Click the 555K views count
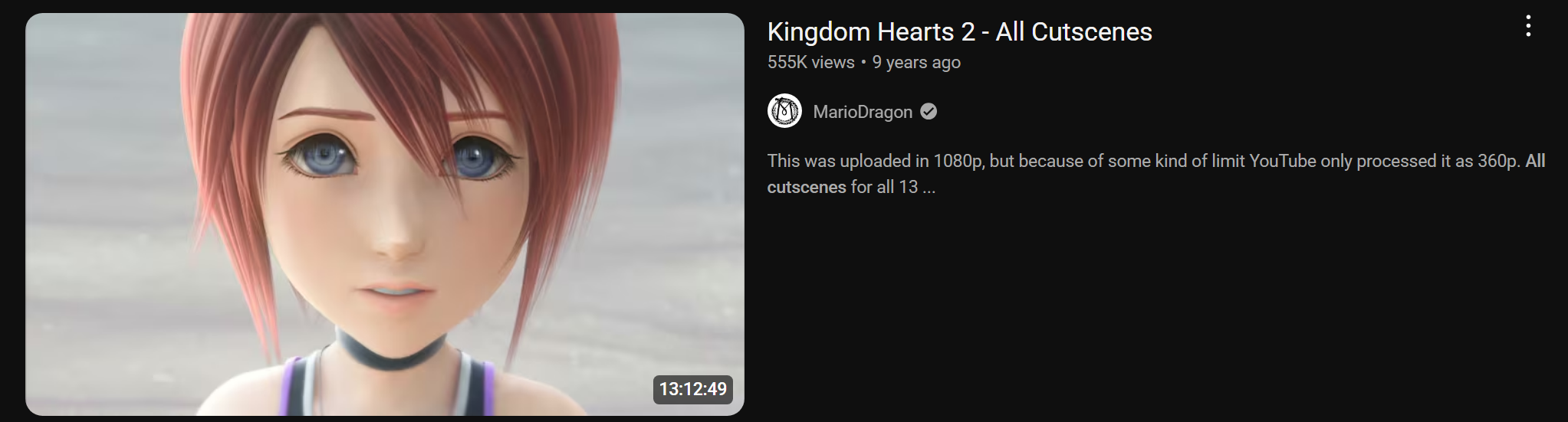 click(x=810, y=62)
